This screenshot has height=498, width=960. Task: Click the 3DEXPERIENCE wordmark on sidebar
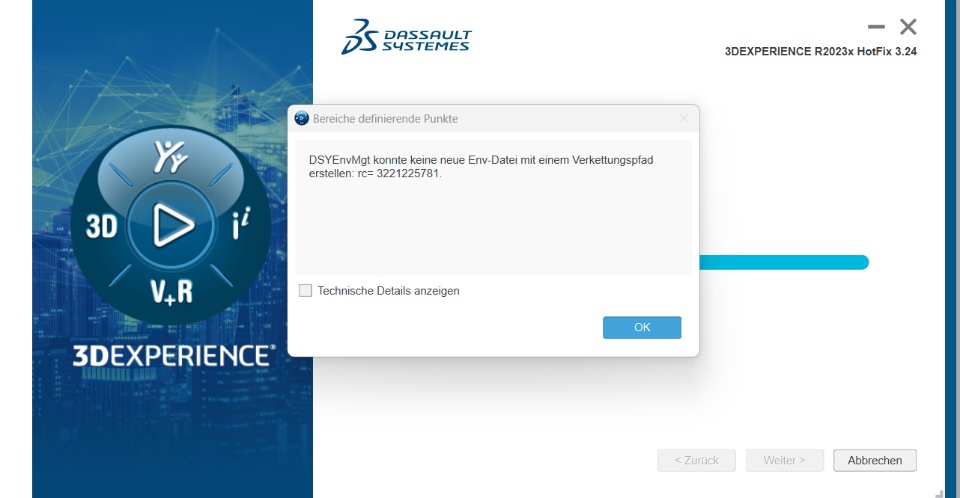(x=174, y=356)
